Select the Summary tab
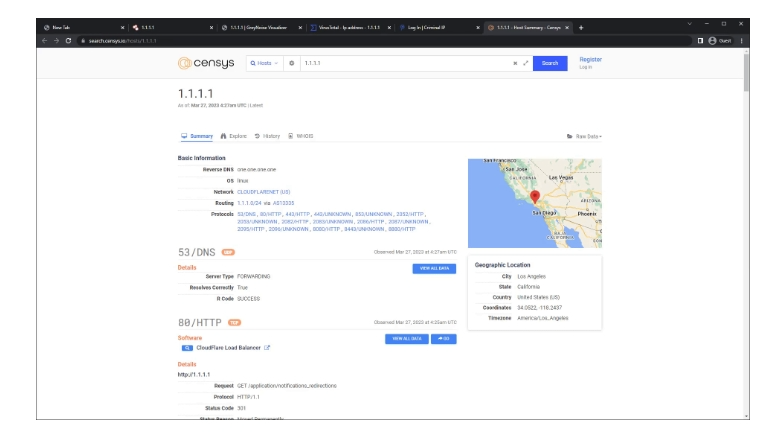This screenshot has height=444, width=774. (x=197, y=136)
